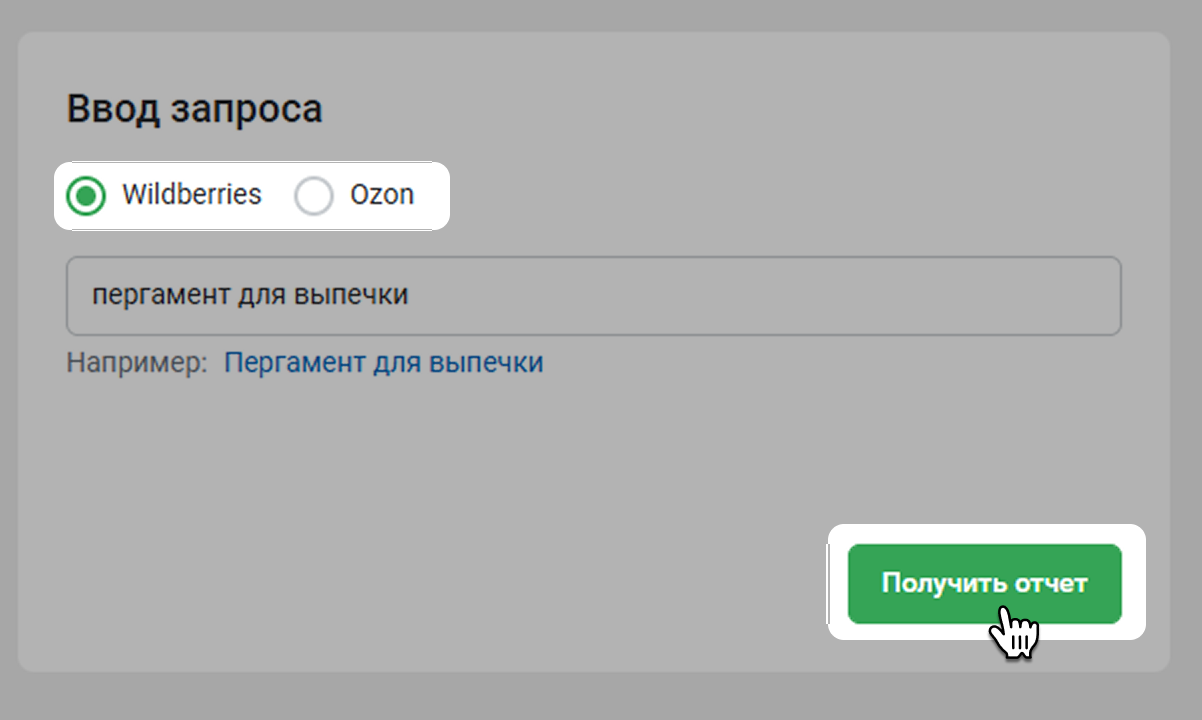Click the empty radio circle beside Ozon
Screen dimensions: 1202x720
click(x=314, y=196)
